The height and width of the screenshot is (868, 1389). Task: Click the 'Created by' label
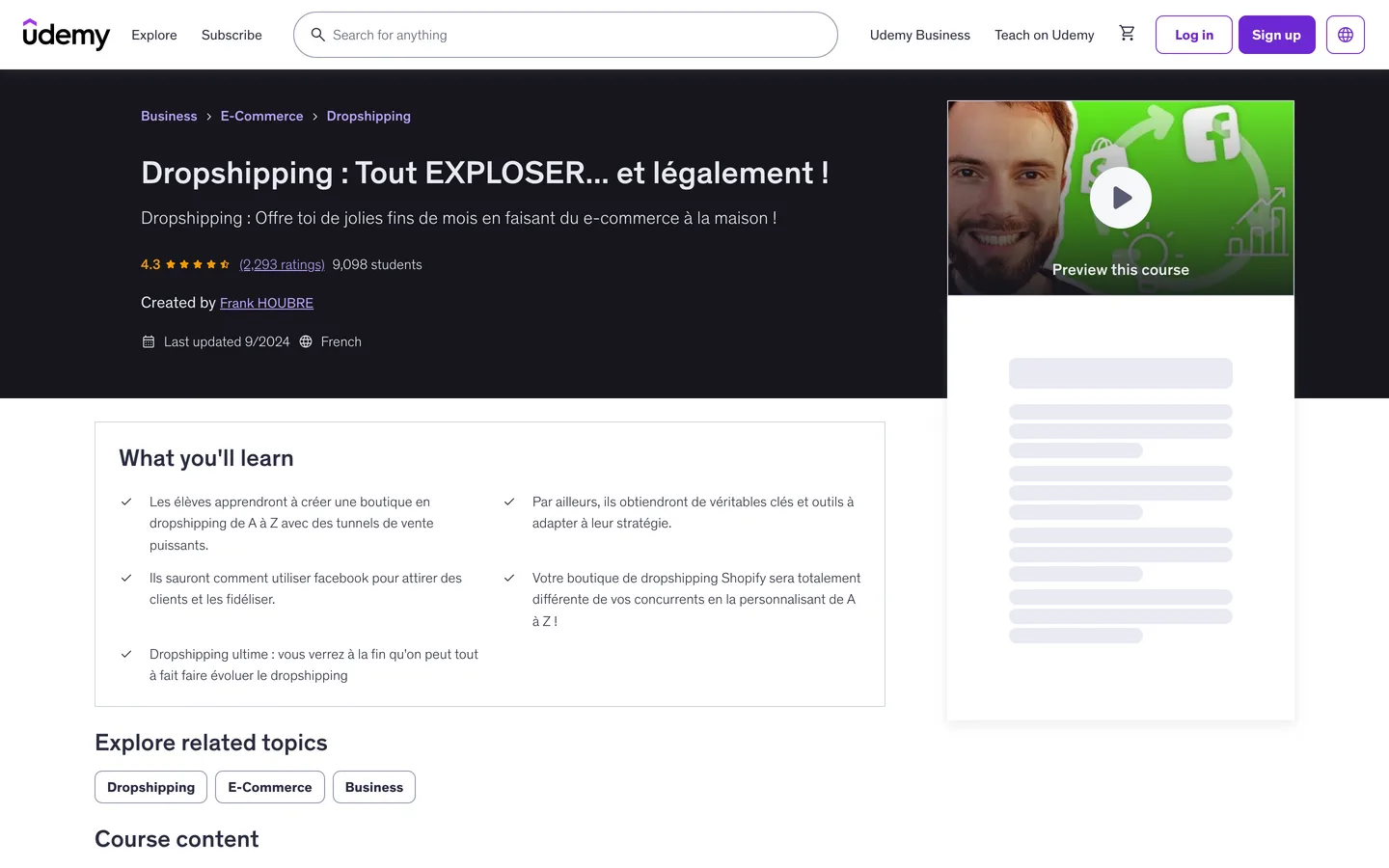click(x=178, y=303)
